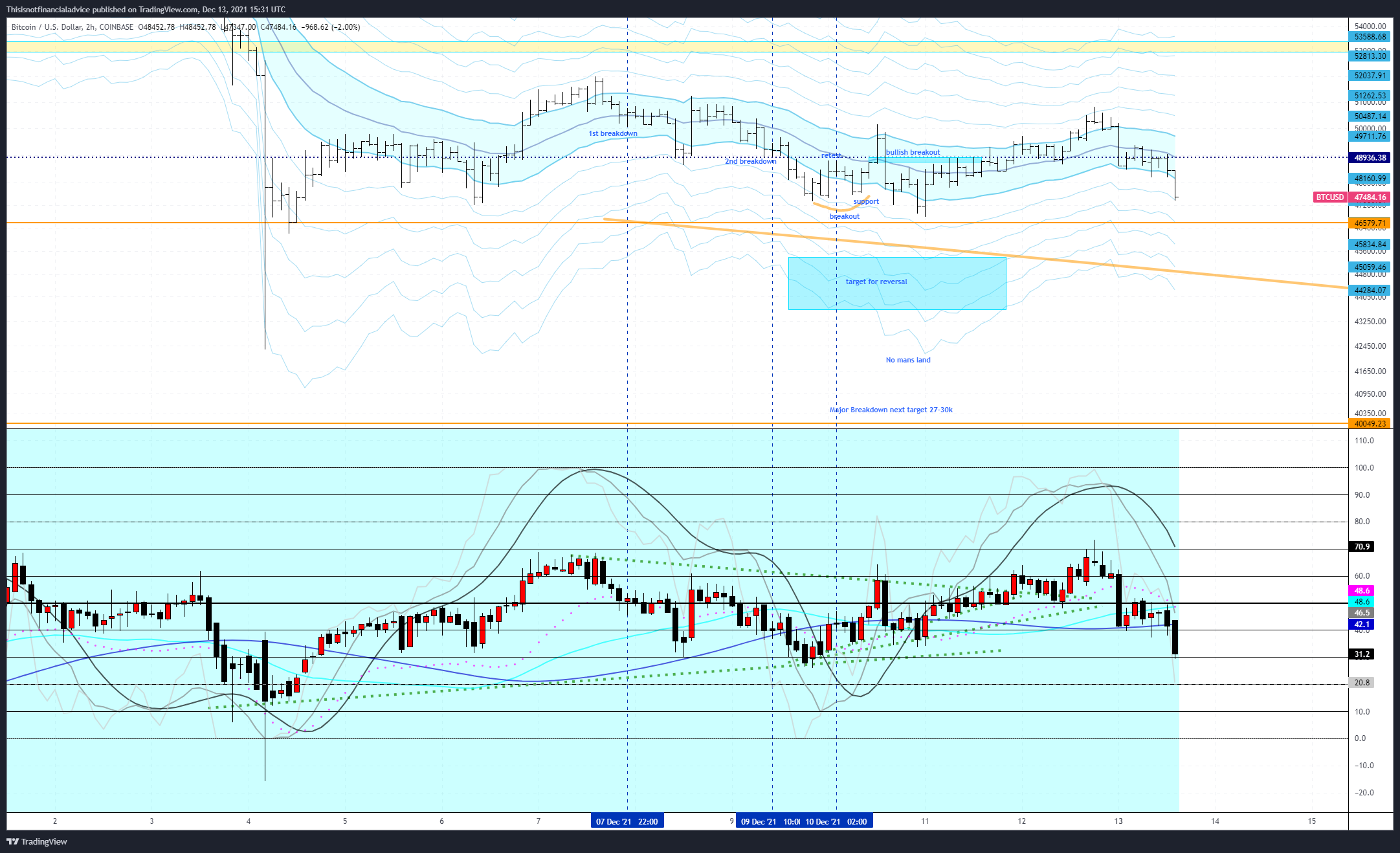
Task: Click the 52037.91 price label
Action: [x=1370, y=76]
